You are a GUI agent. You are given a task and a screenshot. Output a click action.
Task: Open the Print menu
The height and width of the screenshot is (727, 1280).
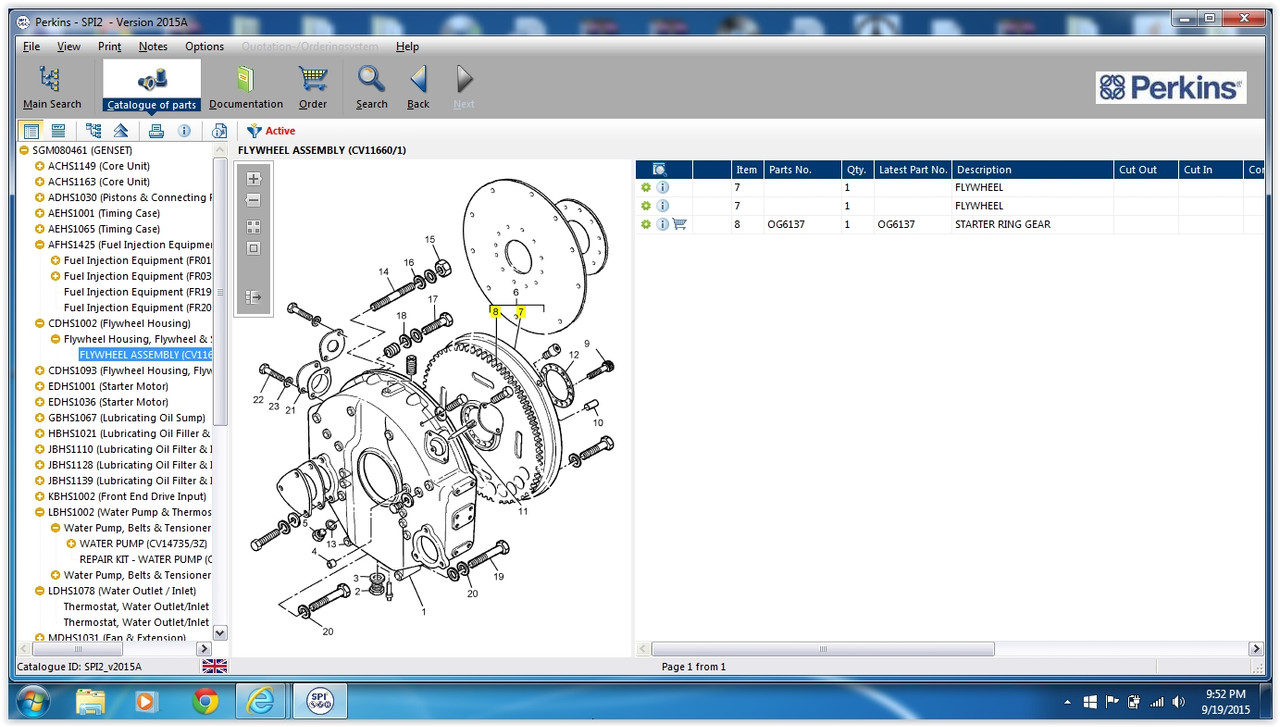coord(110,46)
